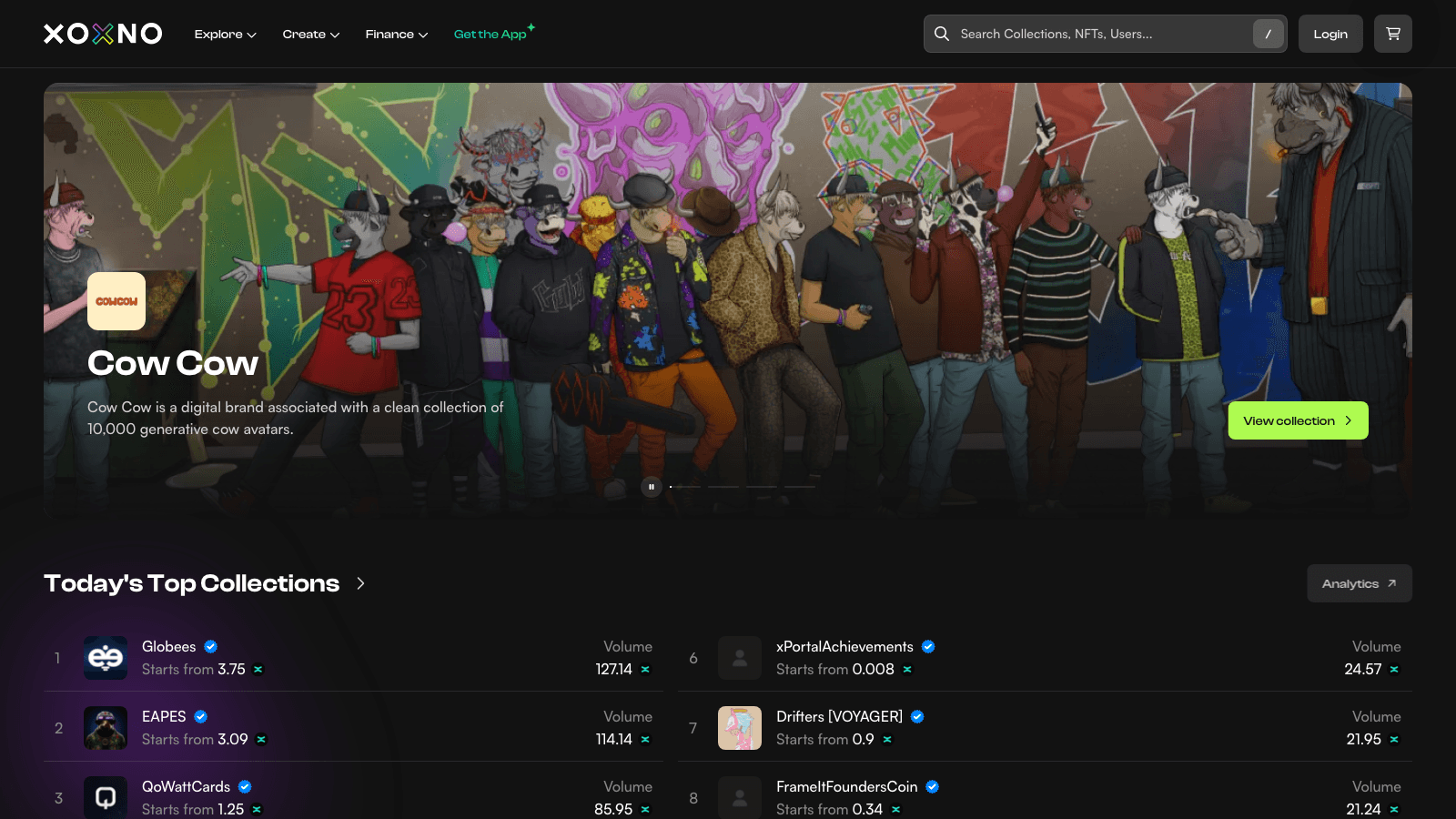The image size is (1456, 819).
Task: Open the xPortalAchievements collection name
Action: click(x=844, y=646)
